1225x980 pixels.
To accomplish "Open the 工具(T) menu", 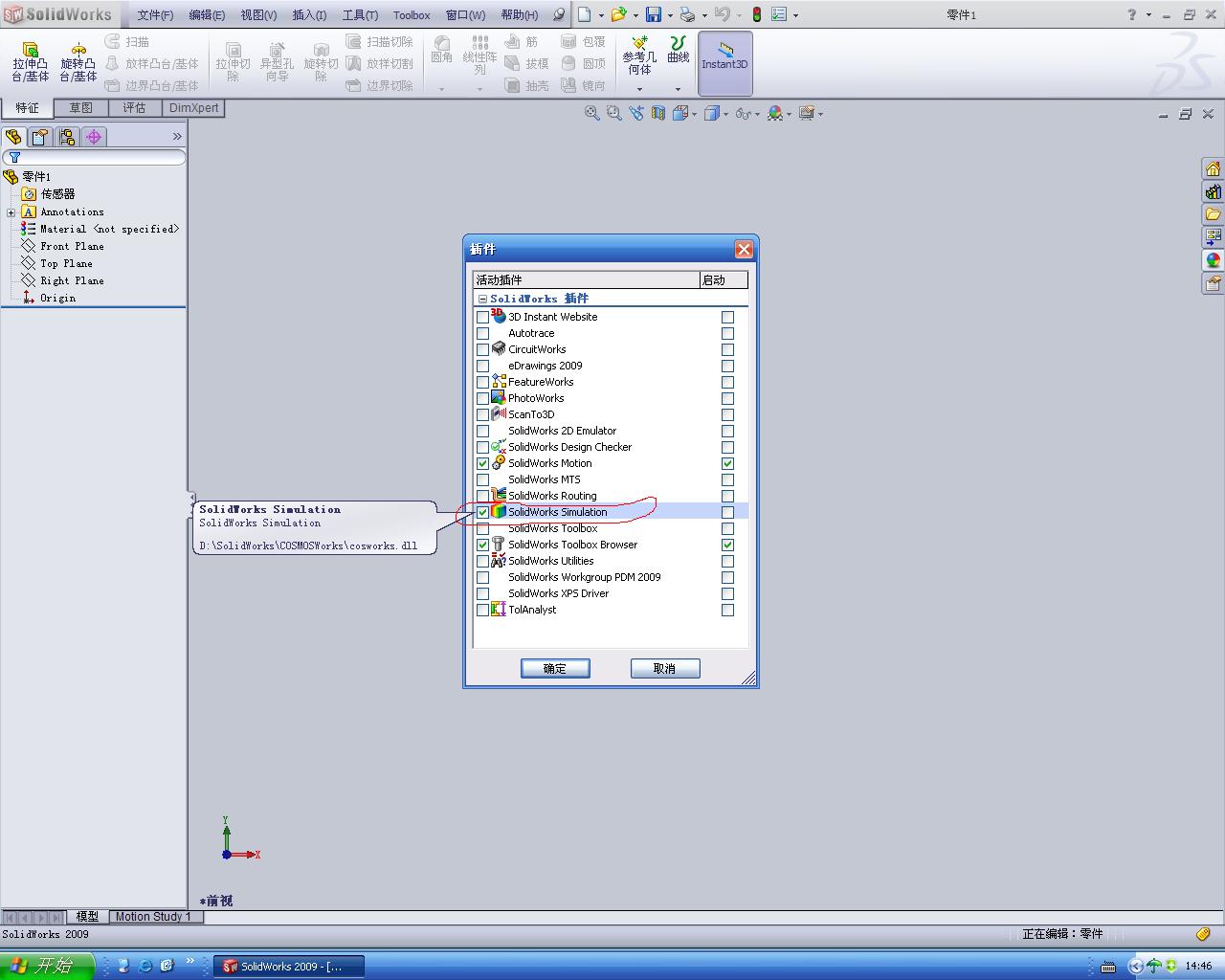I will coord(360,15).
